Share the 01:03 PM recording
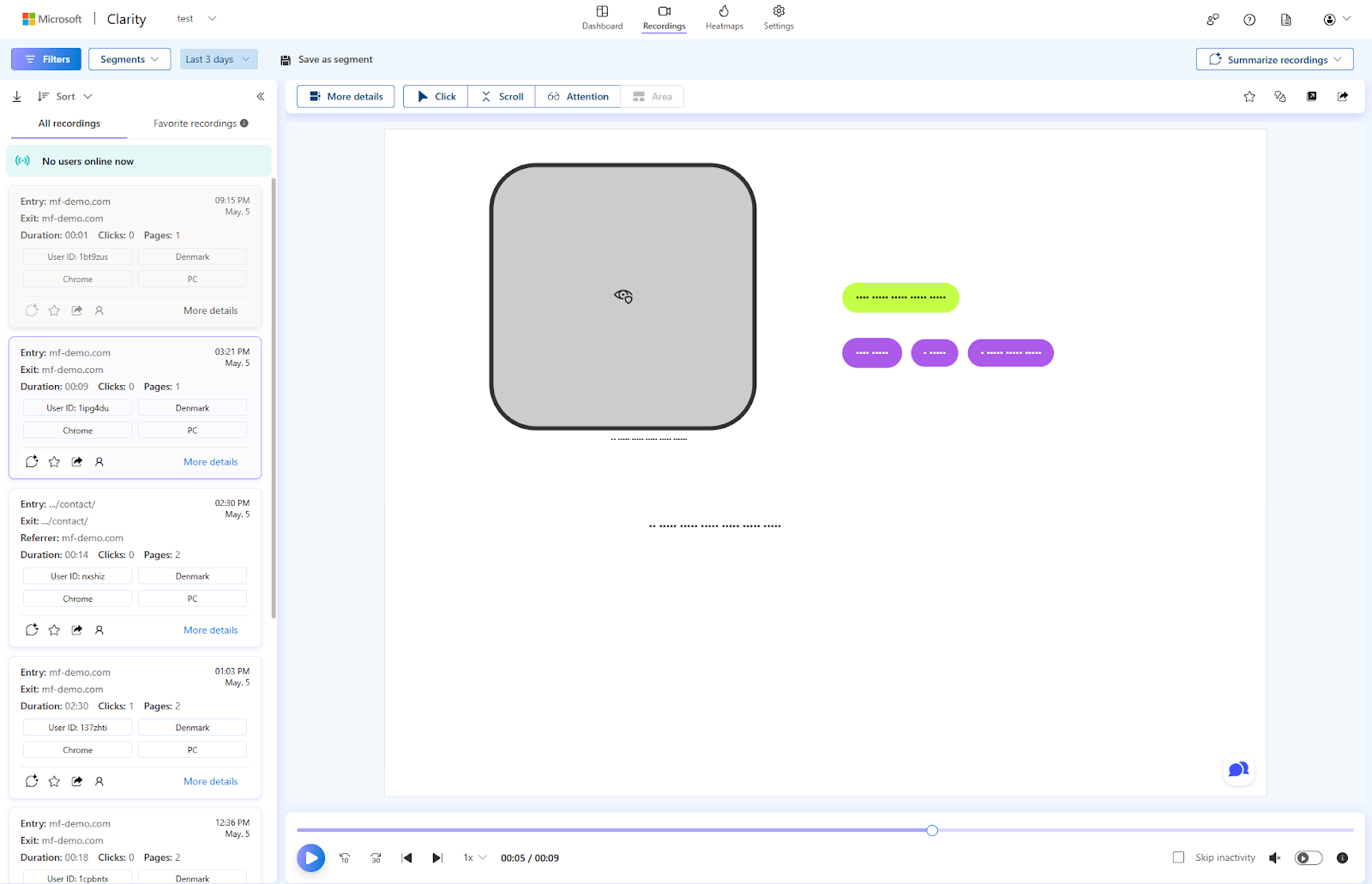This screenshot has height=884, width=1372. 77,781
